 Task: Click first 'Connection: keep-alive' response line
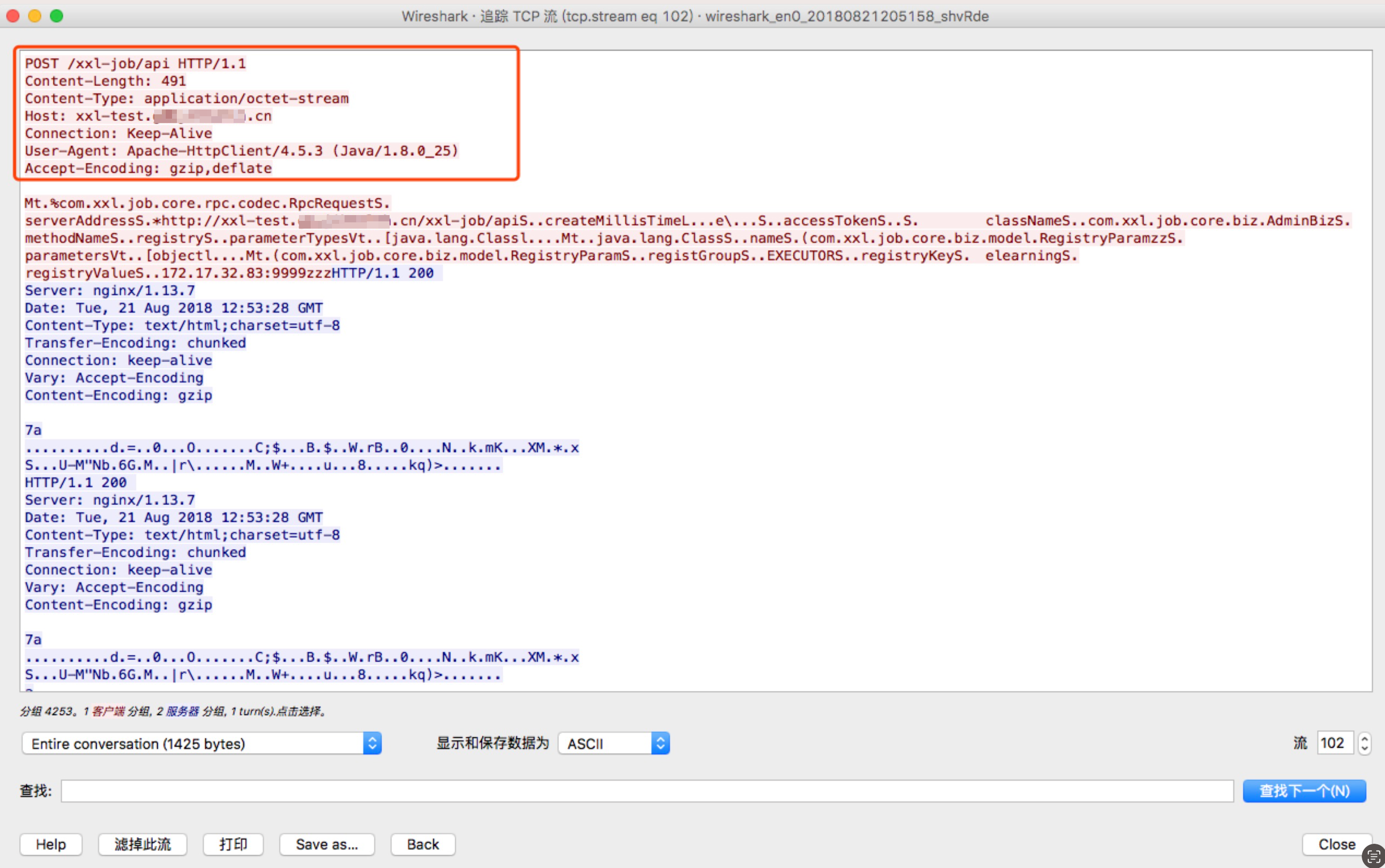tap(118, 360)
